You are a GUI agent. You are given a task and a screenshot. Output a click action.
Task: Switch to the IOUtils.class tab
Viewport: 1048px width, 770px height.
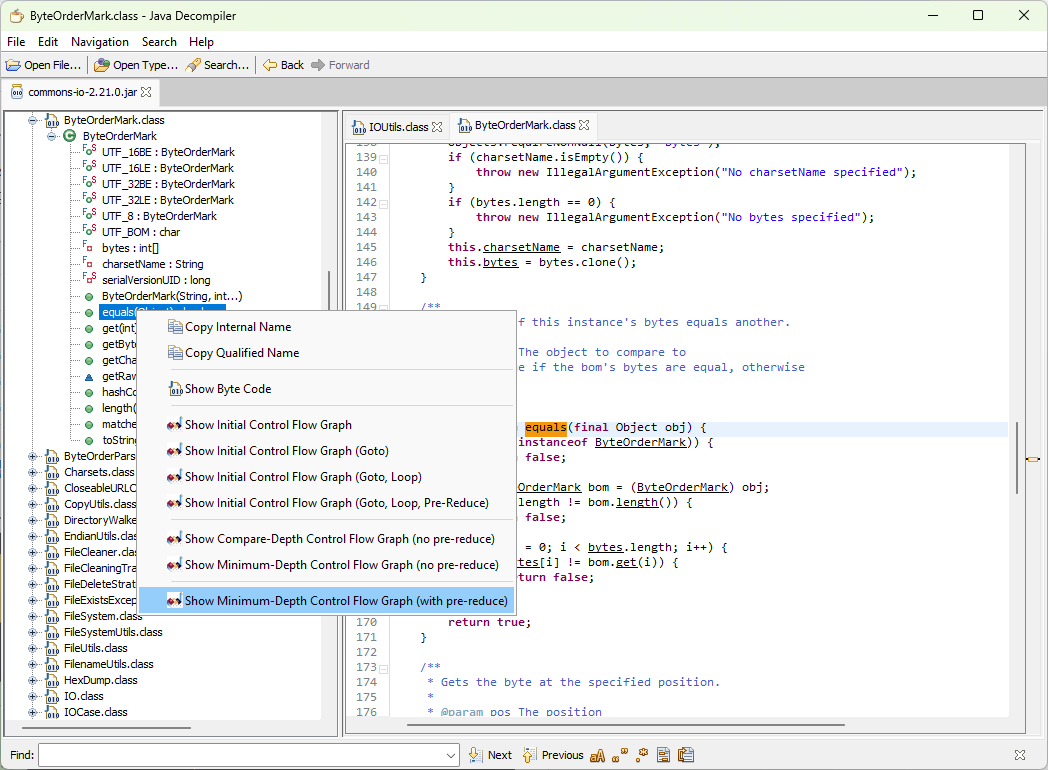(x=397, y=127)
